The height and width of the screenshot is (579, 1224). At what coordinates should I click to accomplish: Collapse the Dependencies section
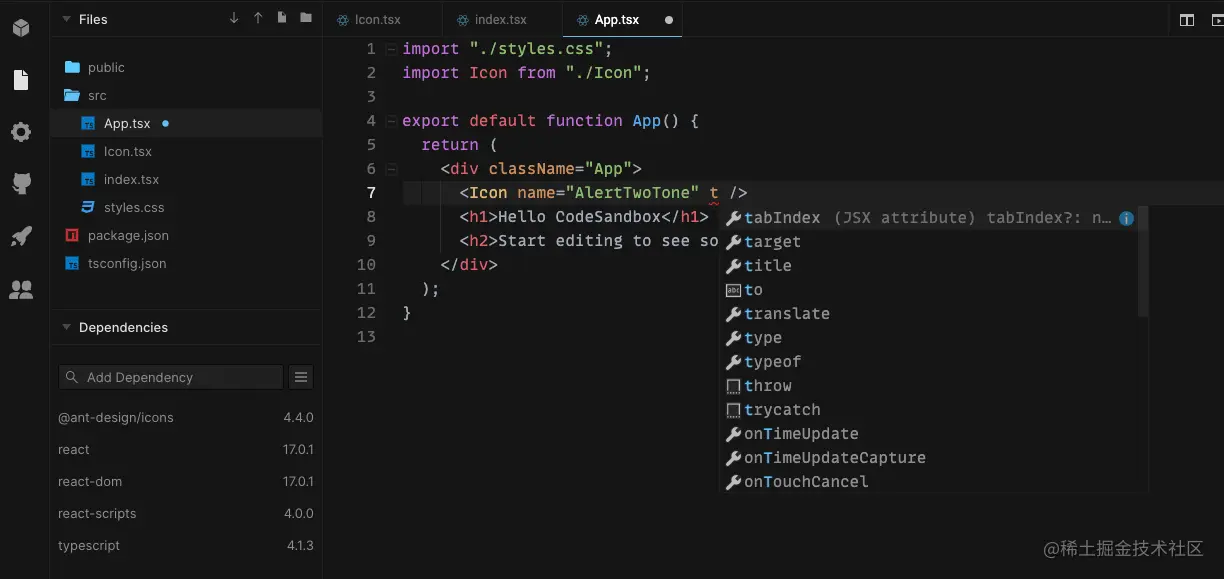(x=66, y=327)
